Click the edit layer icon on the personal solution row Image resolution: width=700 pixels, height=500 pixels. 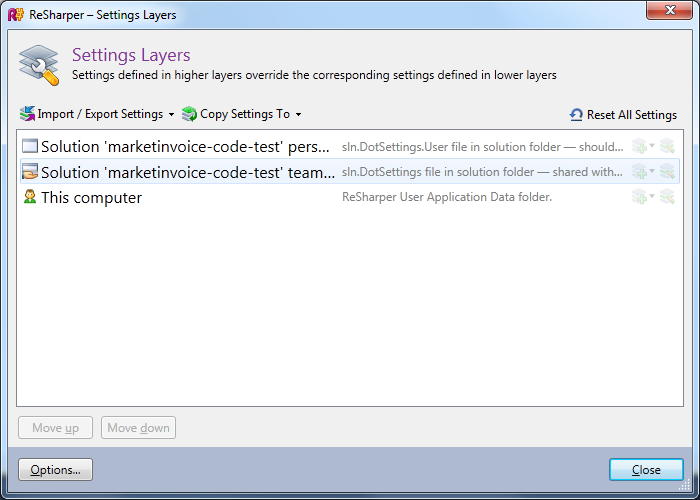tap(667, 146)
